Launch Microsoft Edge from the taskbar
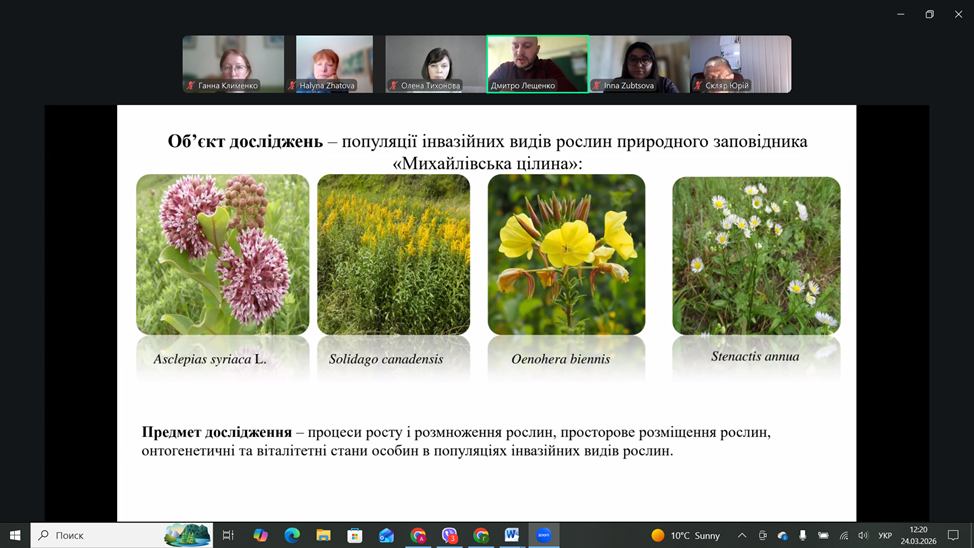 pyautogui.click(x=292, y=535)
